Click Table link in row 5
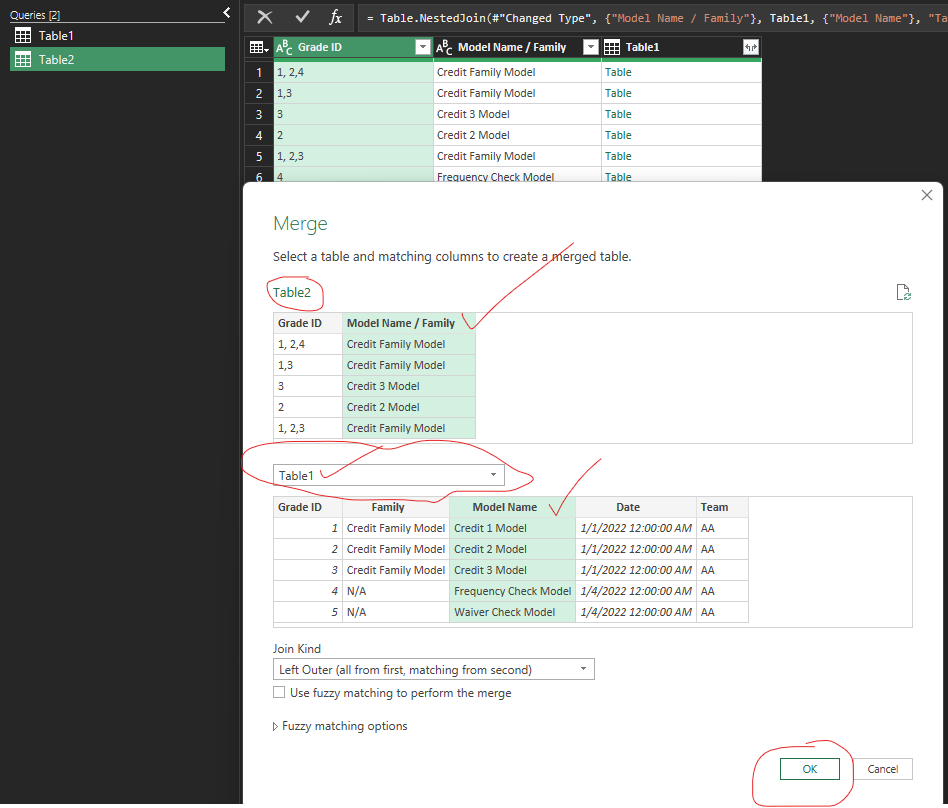This screenshot has height=808, width=948. [618, 156]
